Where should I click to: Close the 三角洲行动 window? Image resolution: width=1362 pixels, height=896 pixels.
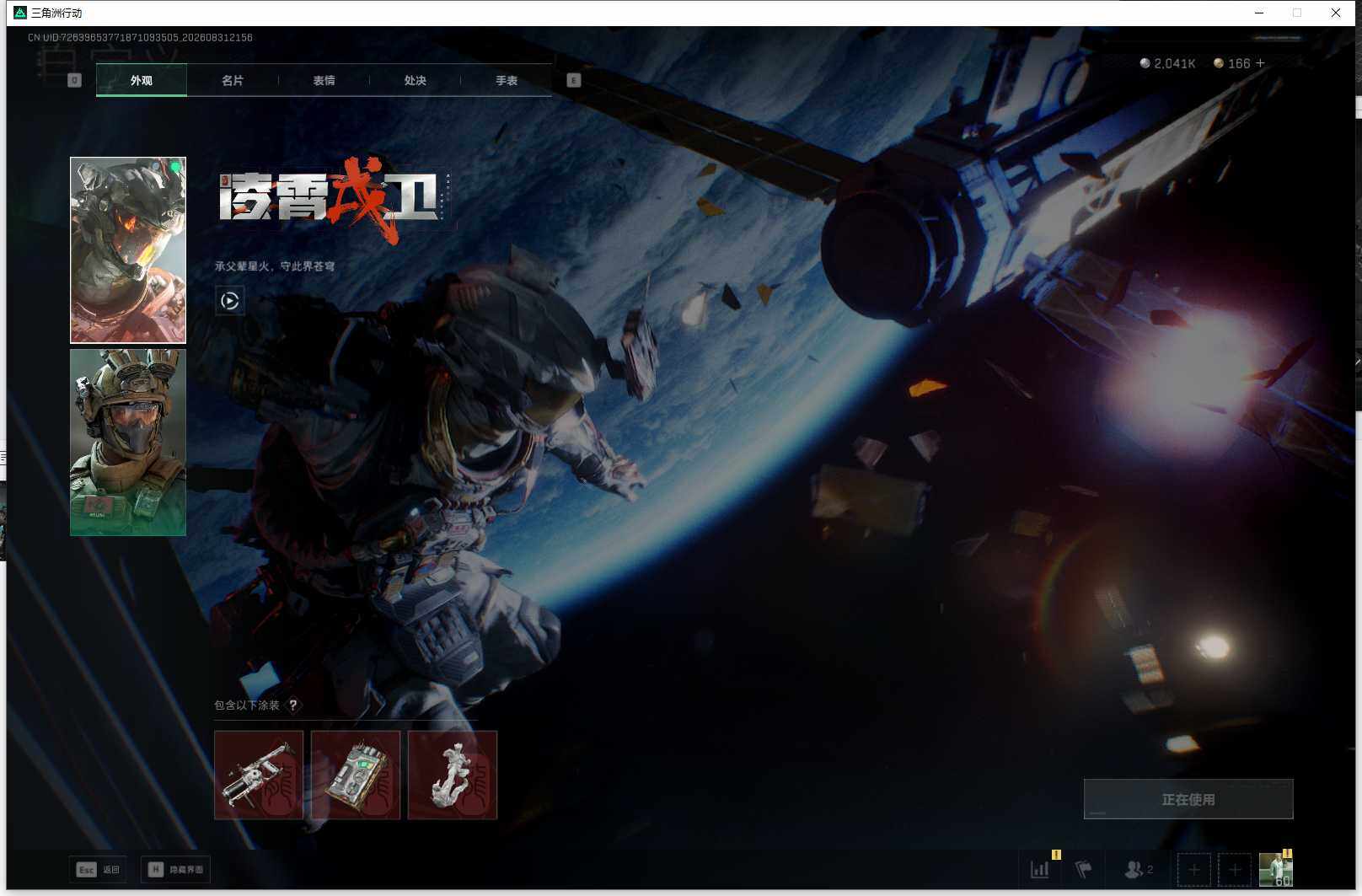(1336, 13)
